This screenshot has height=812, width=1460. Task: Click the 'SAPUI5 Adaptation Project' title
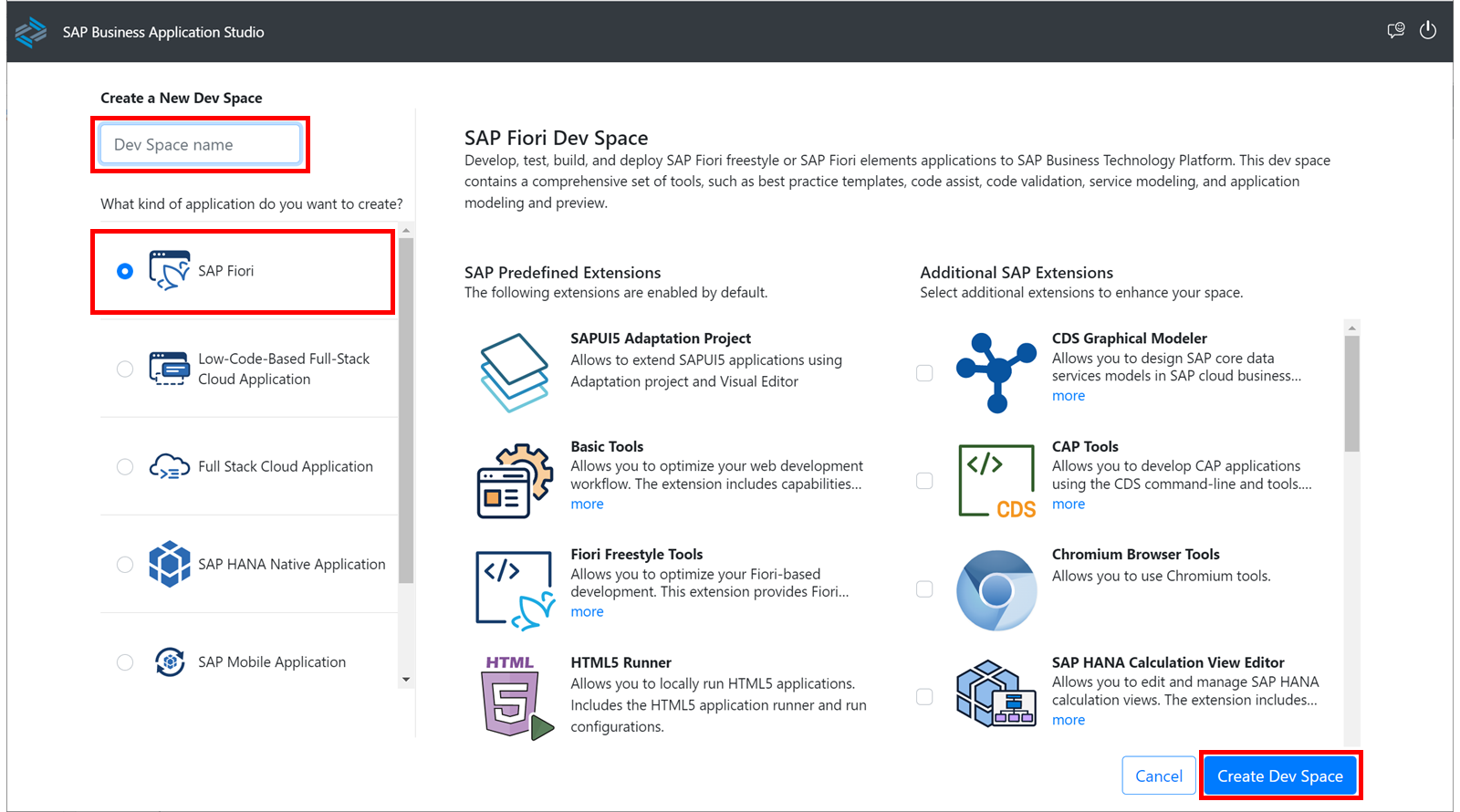(x=661, y=338)
